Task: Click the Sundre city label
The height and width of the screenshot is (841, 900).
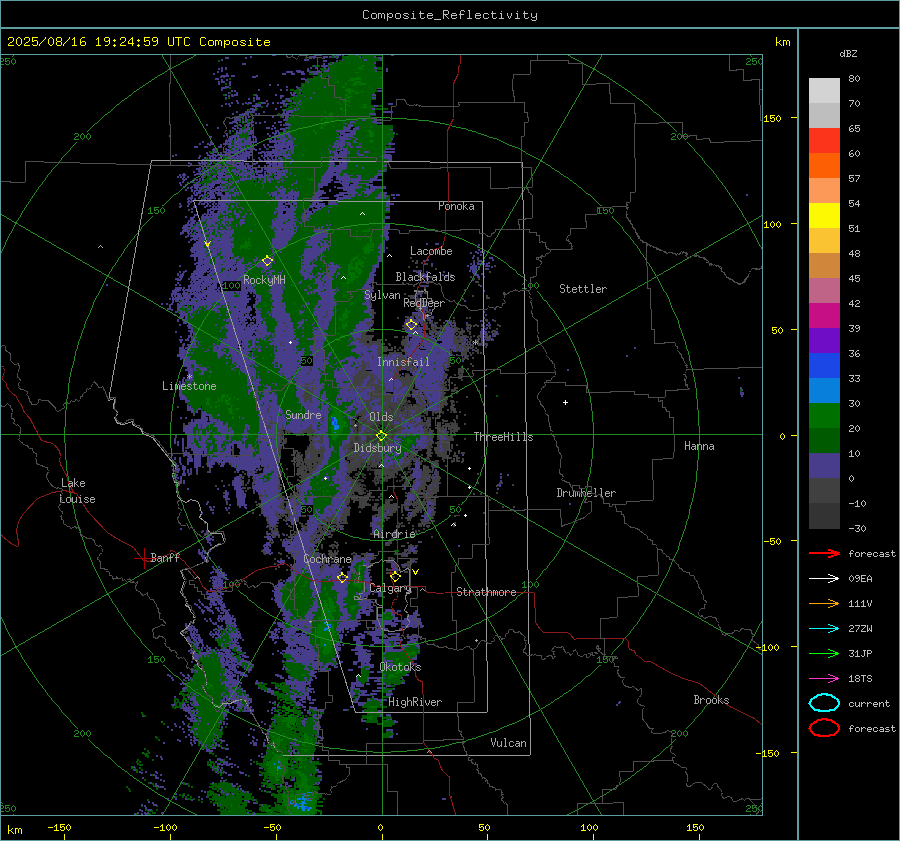Action: (x=303, y=415)
